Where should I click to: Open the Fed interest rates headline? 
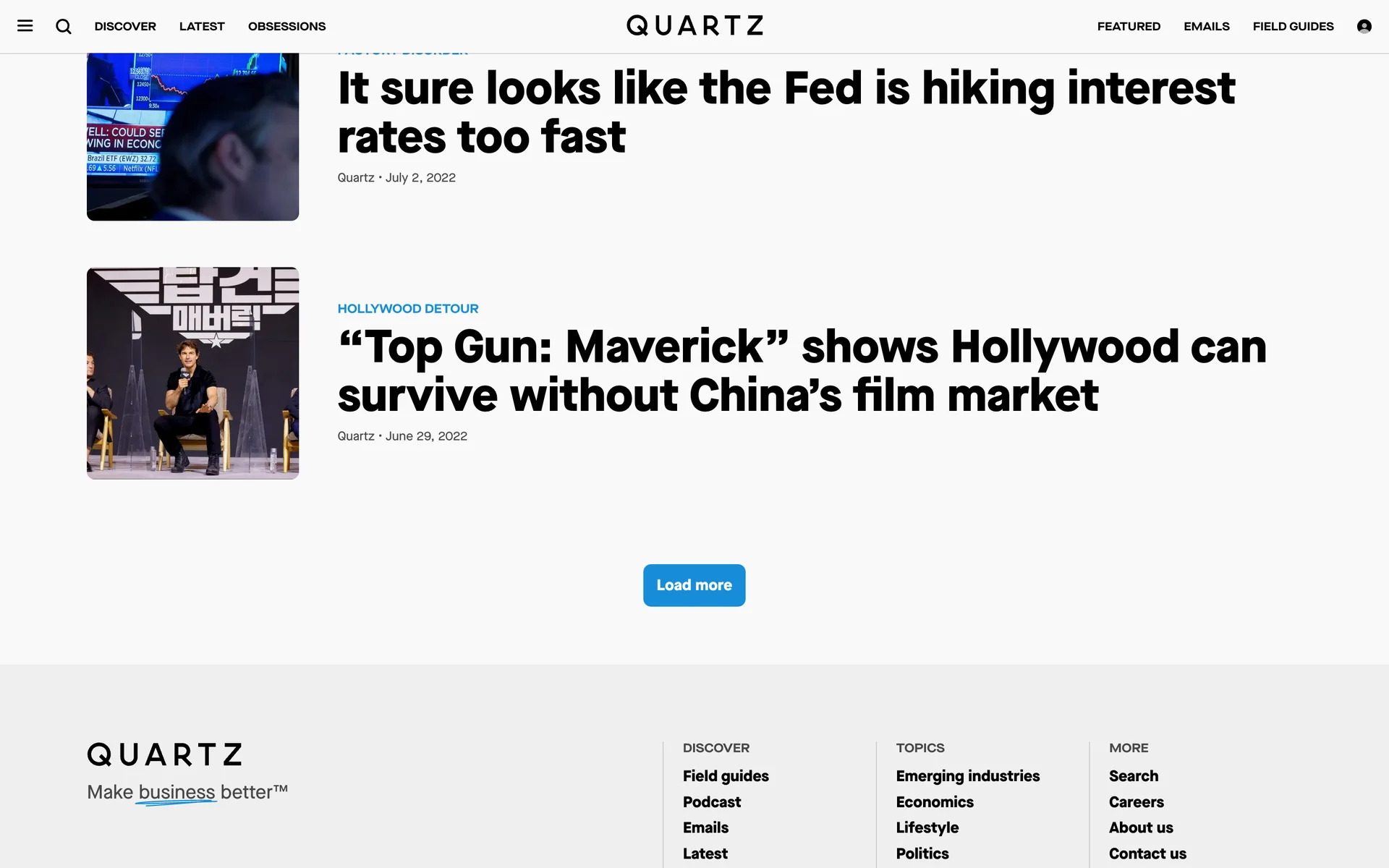[786, 112]
